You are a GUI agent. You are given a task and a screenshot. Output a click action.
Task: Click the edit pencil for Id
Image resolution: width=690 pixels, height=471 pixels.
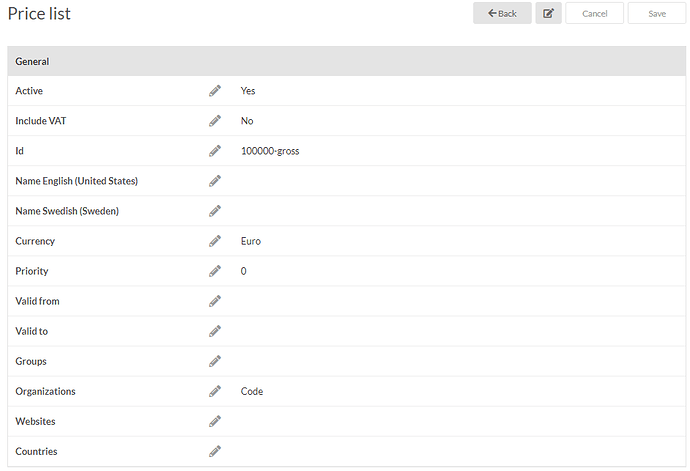pyautogui.click(x=215, y=151)
